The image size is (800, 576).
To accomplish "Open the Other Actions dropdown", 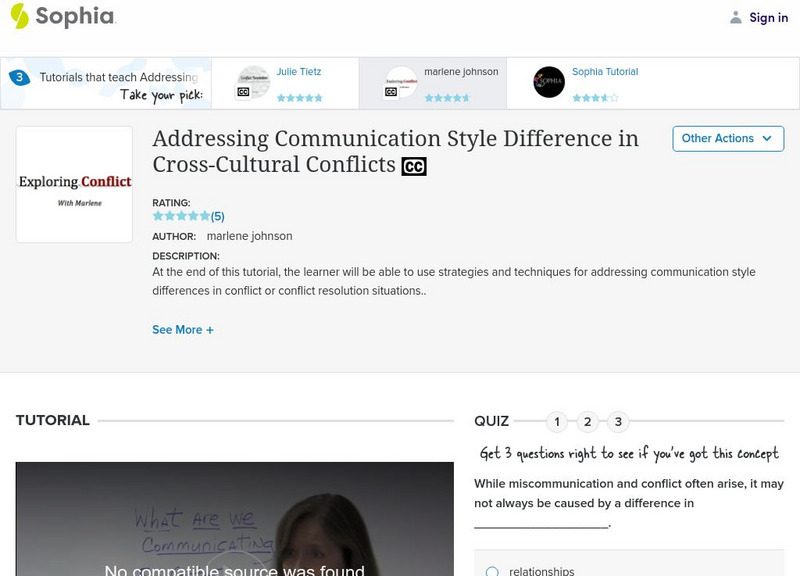I will coord(726,139).
